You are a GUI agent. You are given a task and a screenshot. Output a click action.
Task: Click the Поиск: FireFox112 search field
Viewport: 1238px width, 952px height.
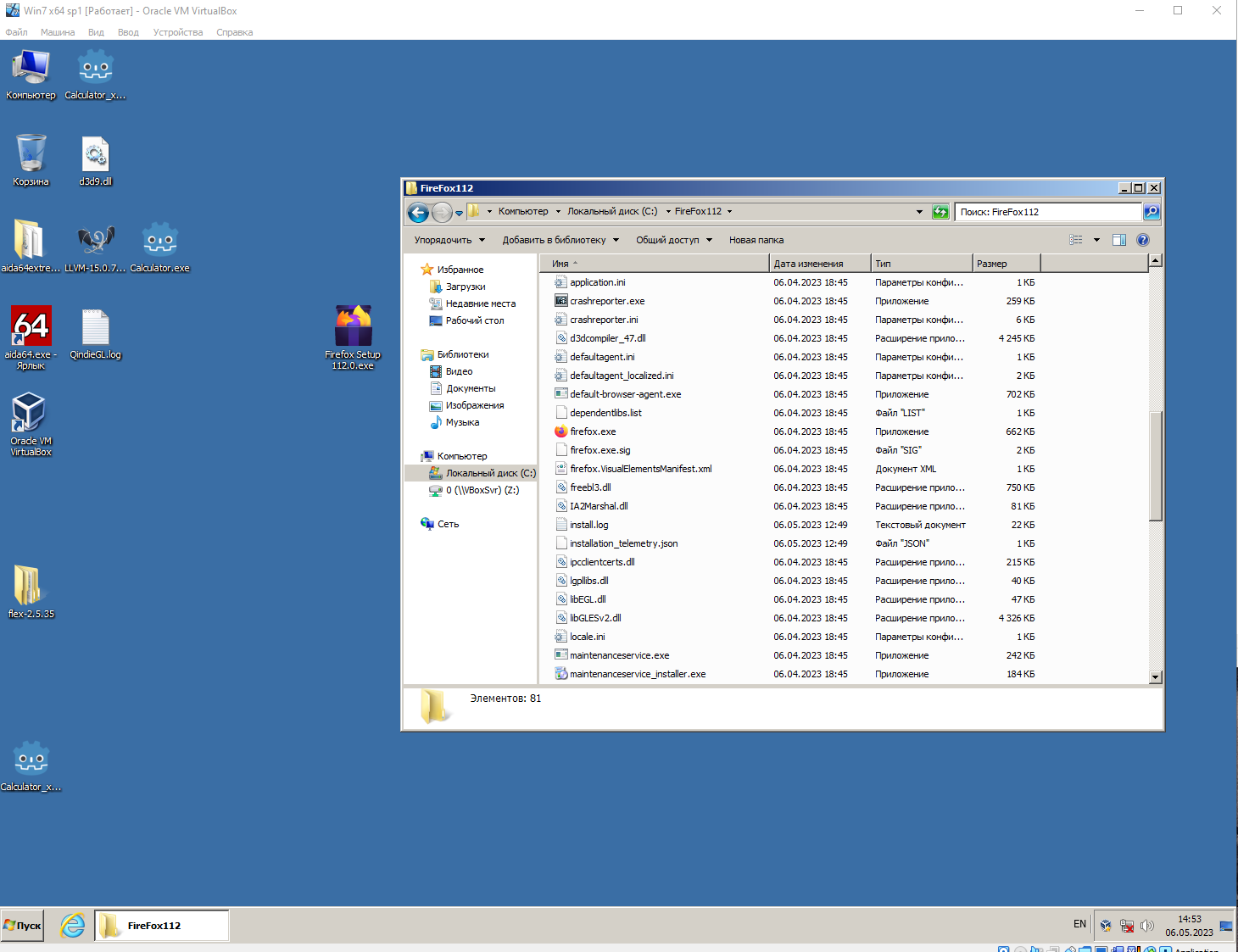pyautogui.click(x=1048, y=212)
